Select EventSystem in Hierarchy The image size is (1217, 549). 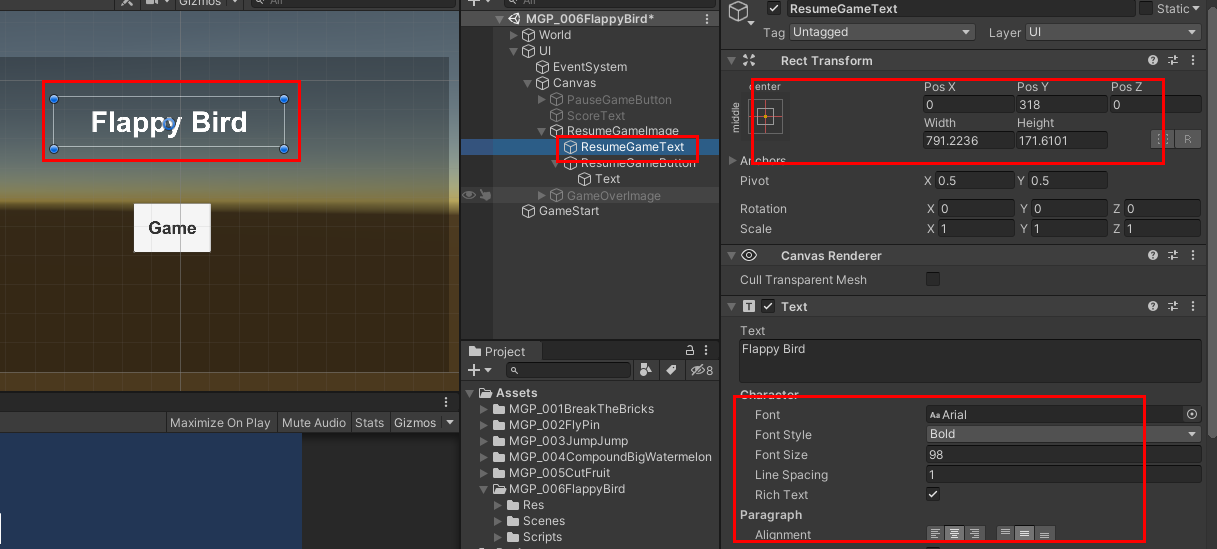(x=590, y=67)
